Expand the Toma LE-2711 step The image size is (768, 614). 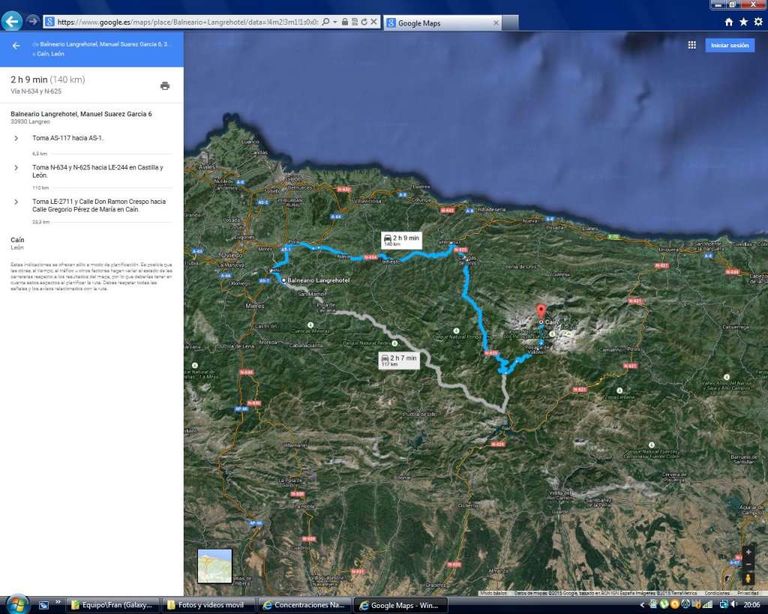coord(16,201)
